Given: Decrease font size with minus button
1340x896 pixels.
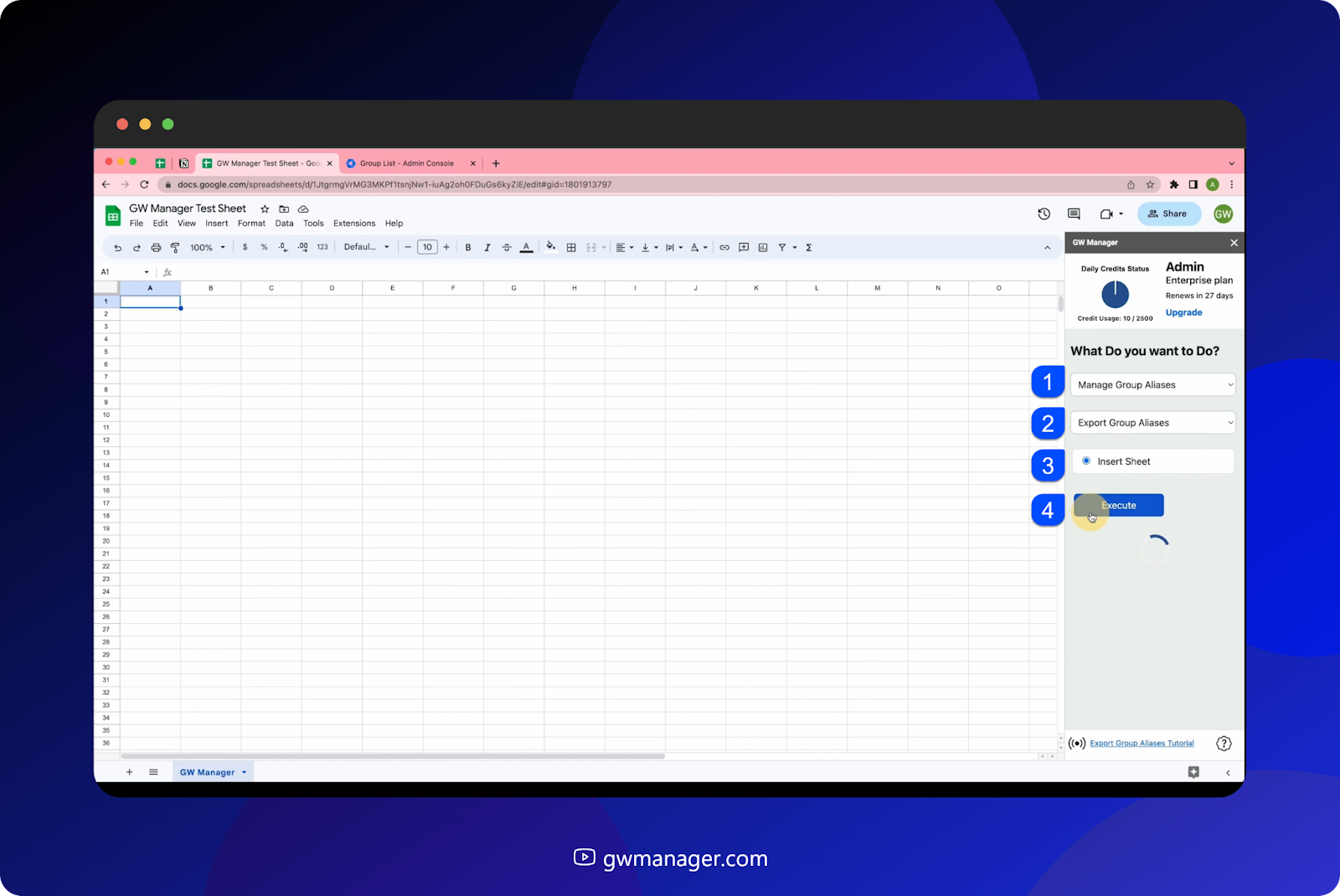Looking at the screenshot, I should point(408,248).
